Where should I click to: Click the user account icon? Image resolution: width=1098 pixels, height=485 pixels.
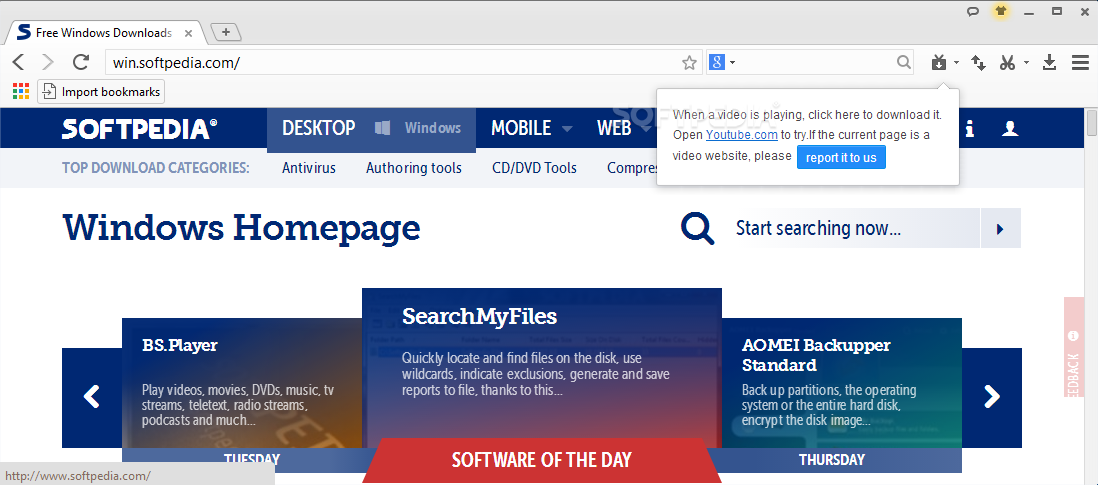click(1010, 129)
